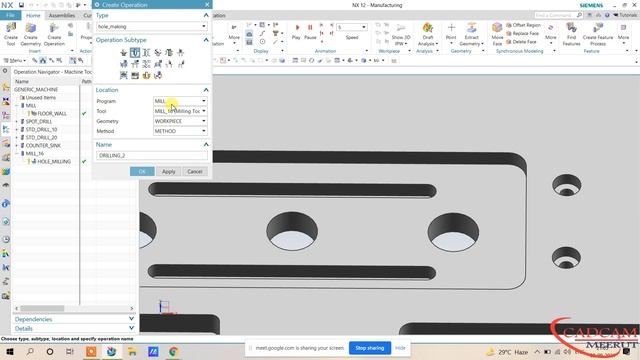Open the Tool dropdown
The width and height of the screenshot is (640, 360).
pyautogui.click(x=180, y=111)
